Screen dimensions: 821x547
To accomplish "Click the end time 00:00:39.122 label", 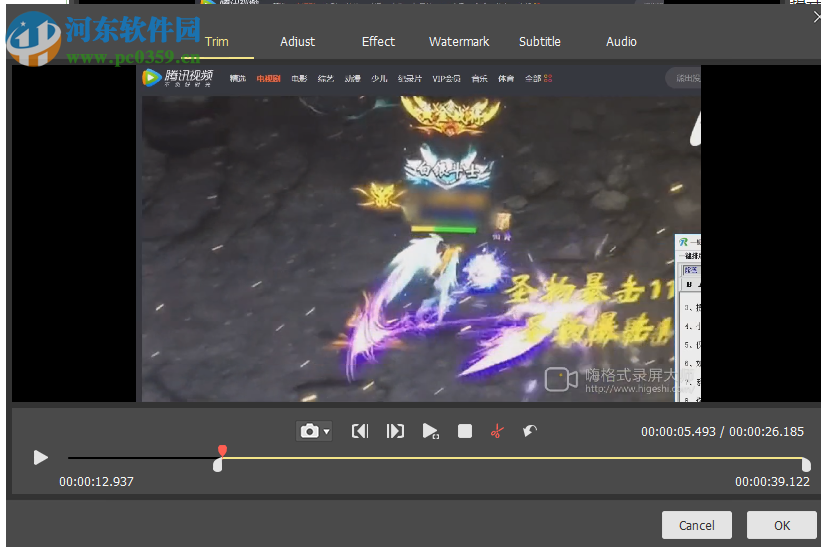I will pyautogui.click(x=772, y=482).
